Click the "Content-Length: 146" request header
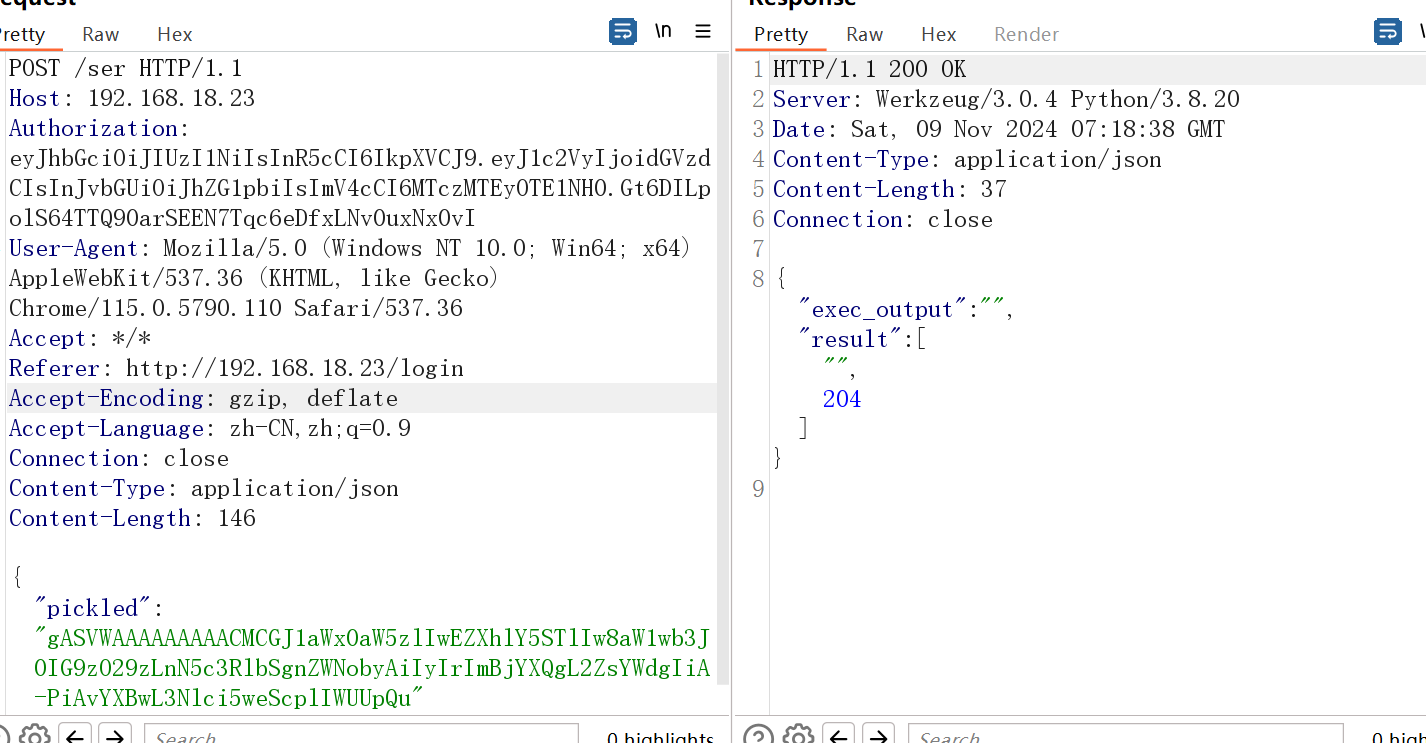The image size is (1426, 743). click(132, 518)
